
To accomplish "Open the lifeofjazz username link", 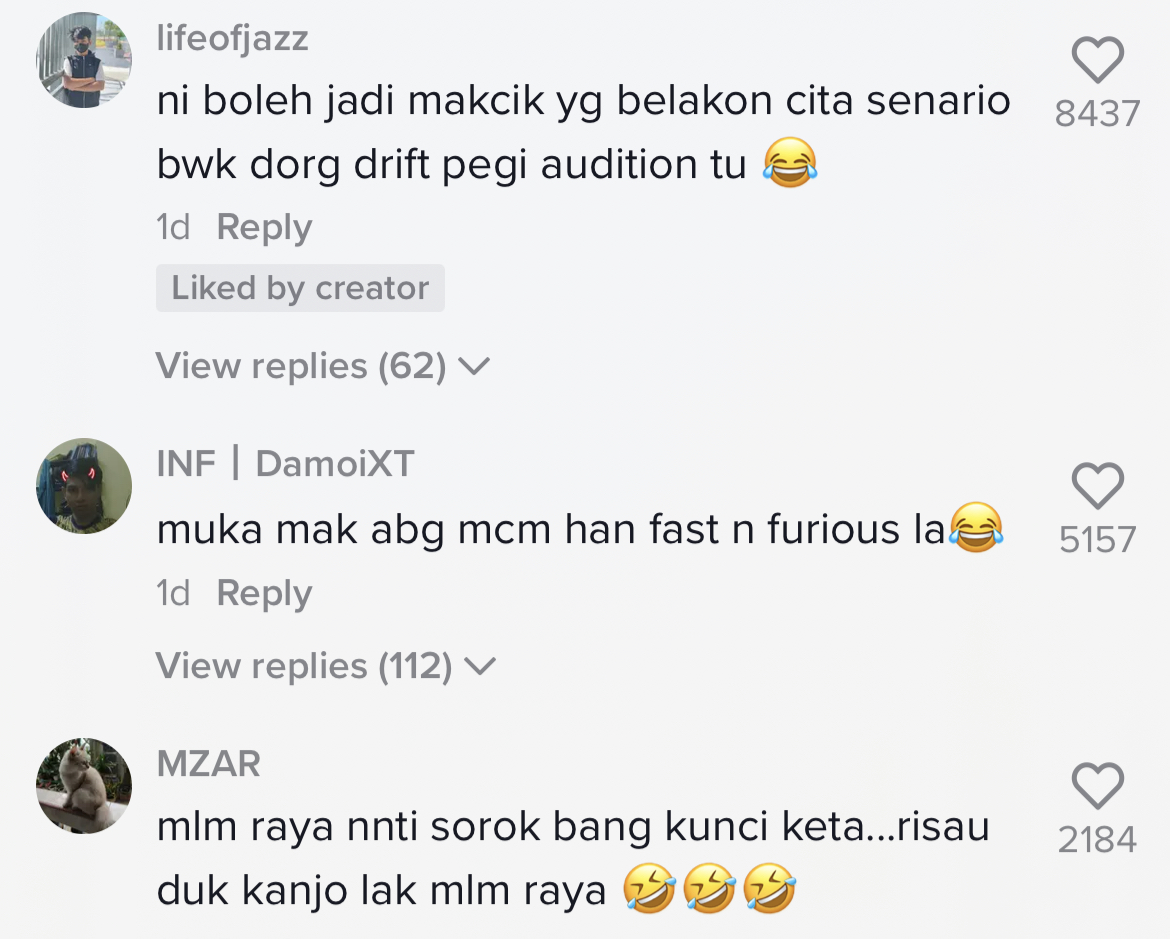I will [x=232, y=38].
